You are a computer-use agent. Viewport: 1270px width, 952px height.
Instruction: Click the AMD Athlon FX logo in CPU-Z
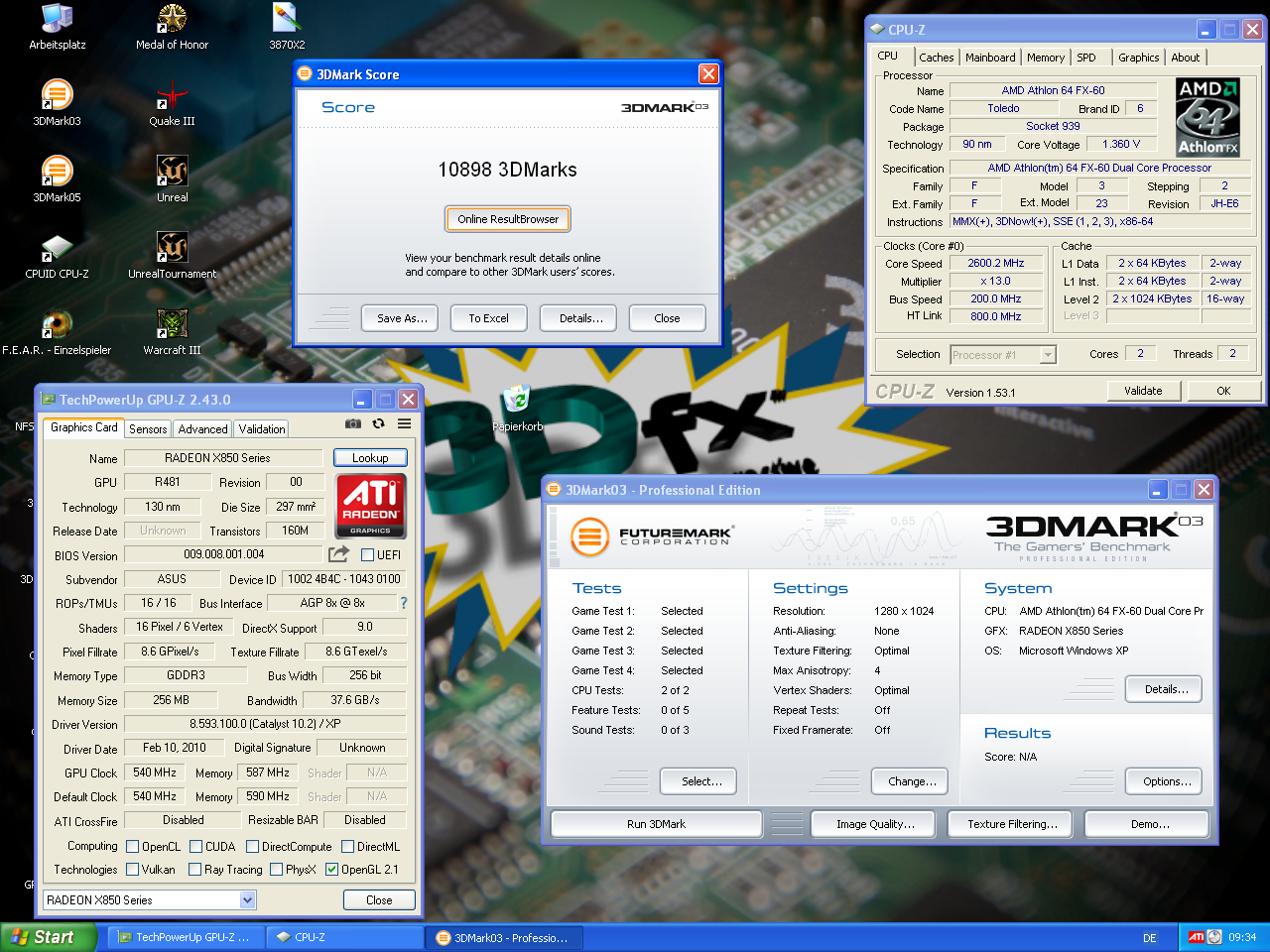click(x=1207, y=118)
